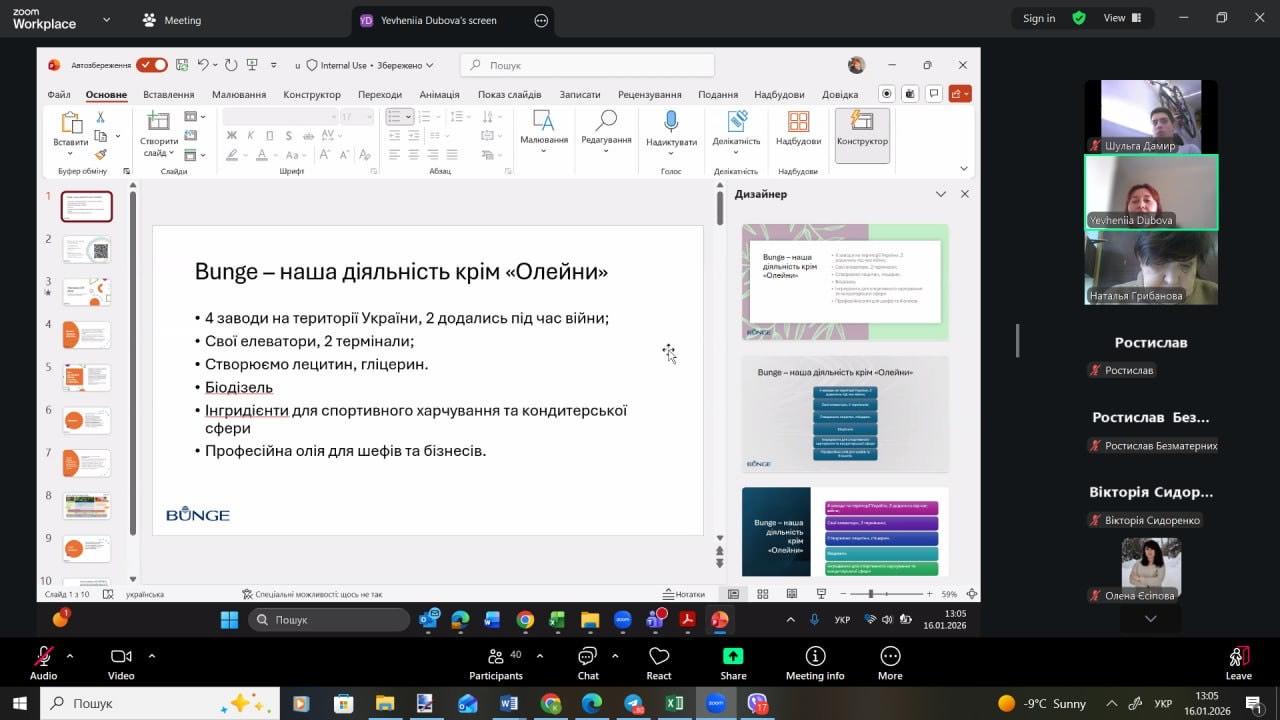
Task: Click the українська language indicator in status bar
Action: [145, 594]
